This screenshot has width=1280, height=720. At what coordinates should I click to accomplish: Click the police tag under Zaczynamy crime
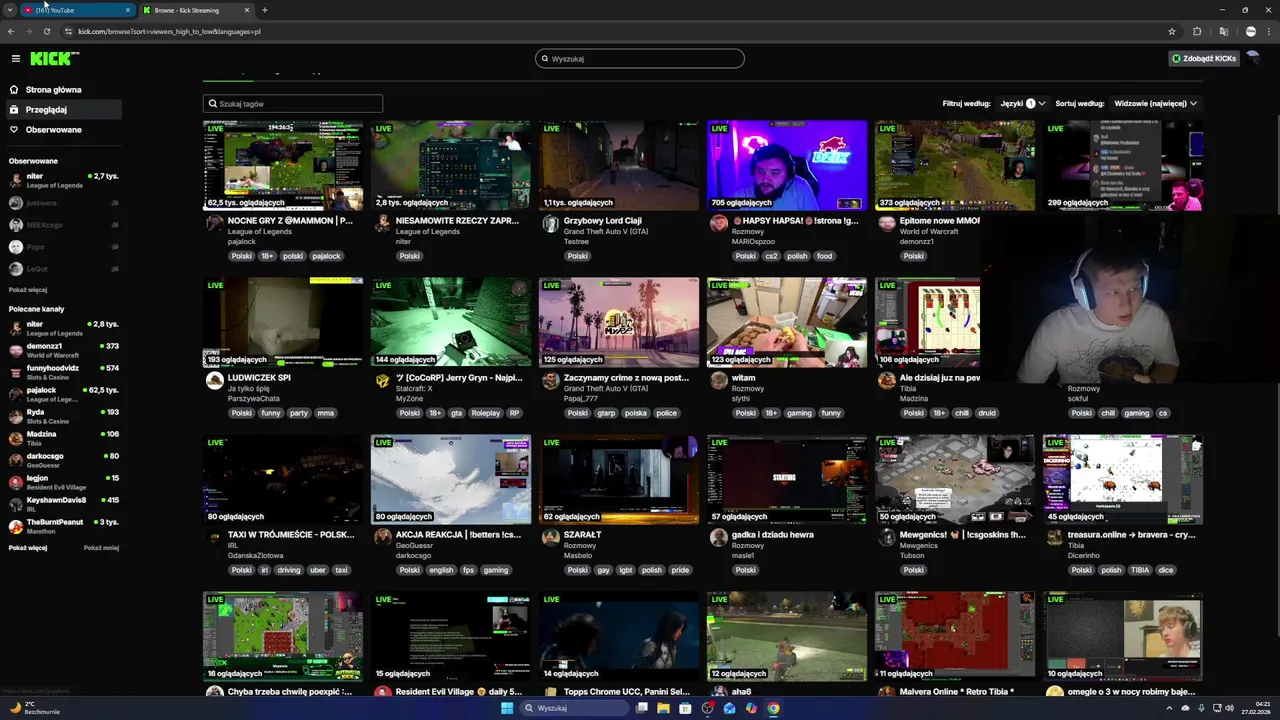(x=666, y=413)
